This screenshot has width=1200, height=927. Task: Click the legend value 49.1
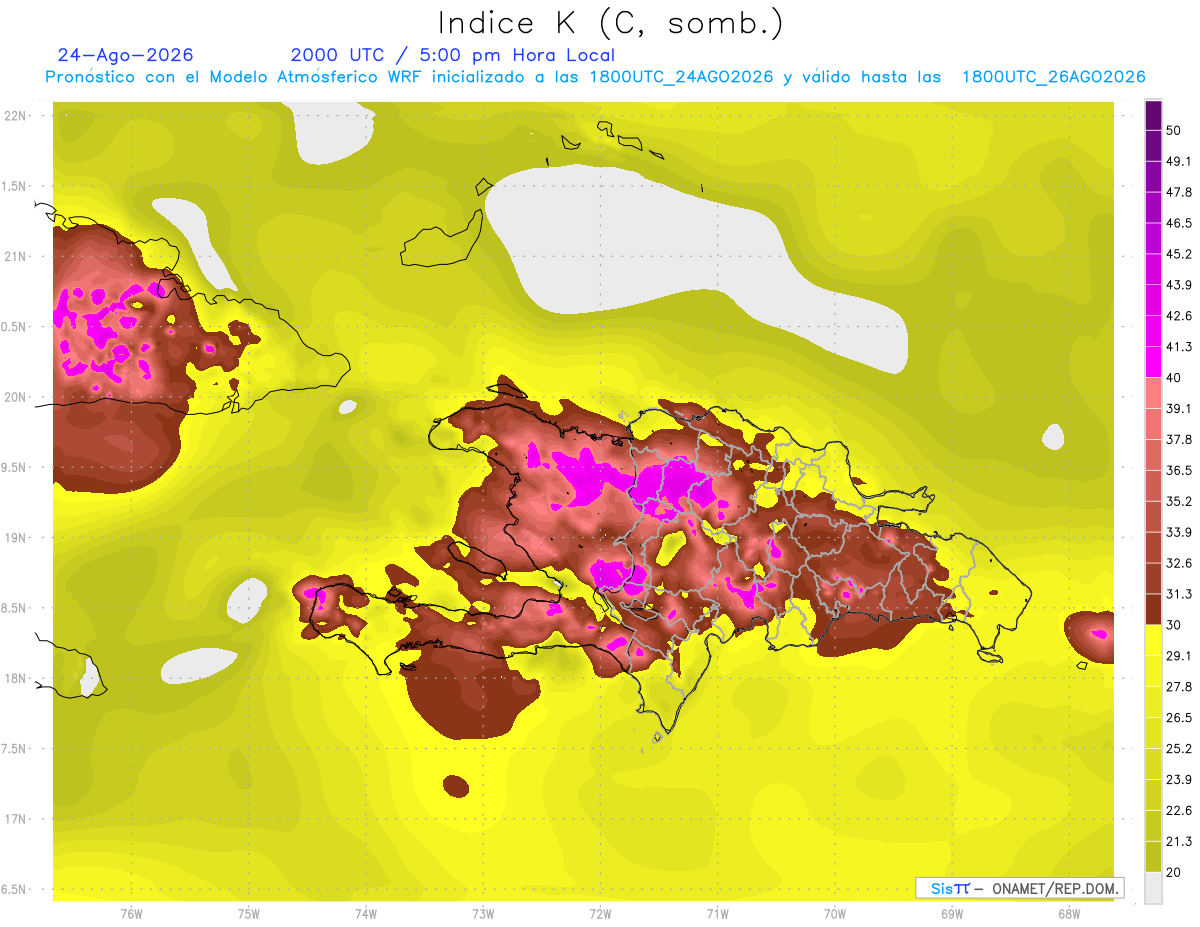tap(1178, 161)
